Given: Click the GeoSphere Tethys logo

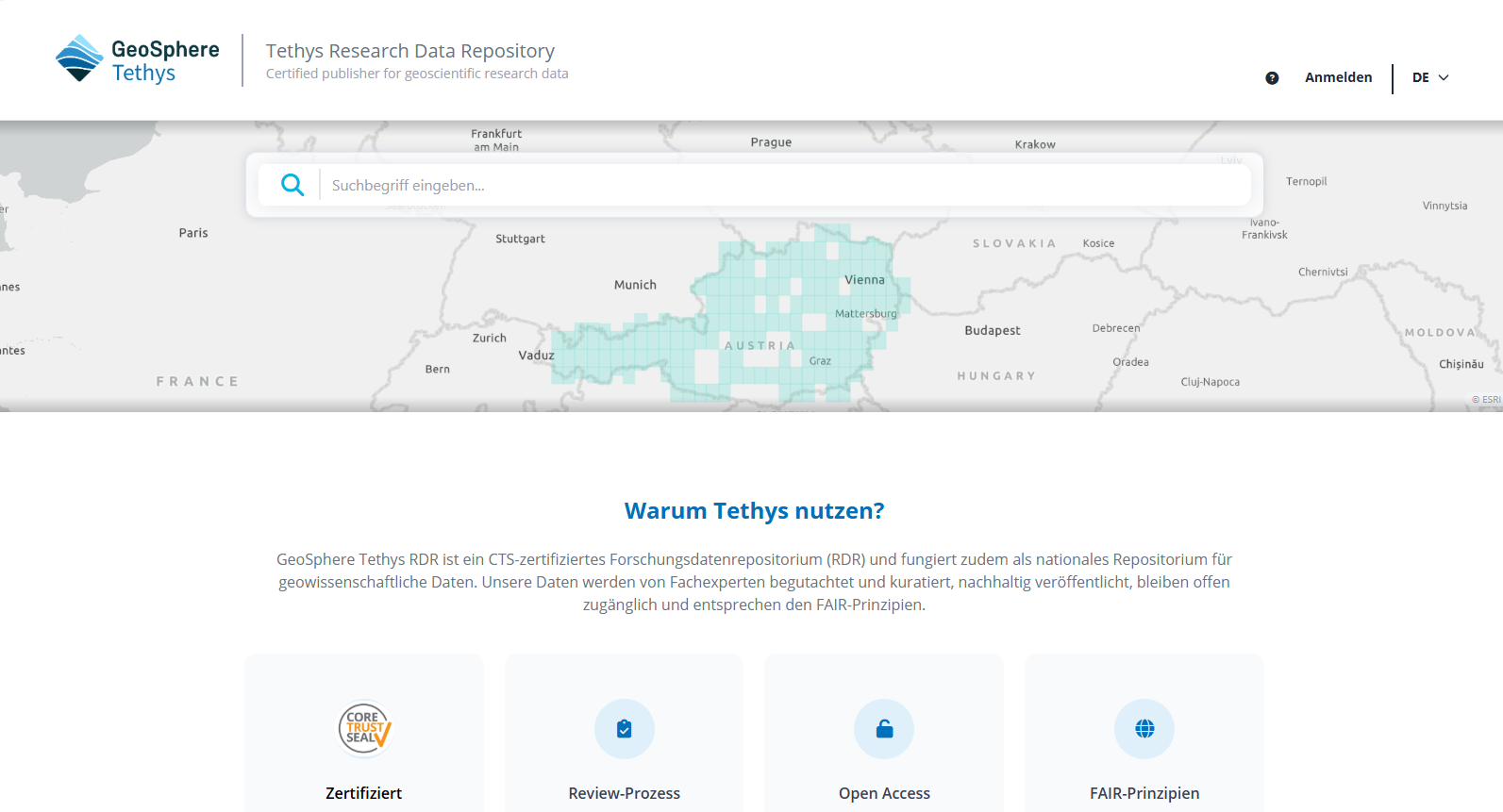Looking at the screenshot, I should (x=137, y=59).
